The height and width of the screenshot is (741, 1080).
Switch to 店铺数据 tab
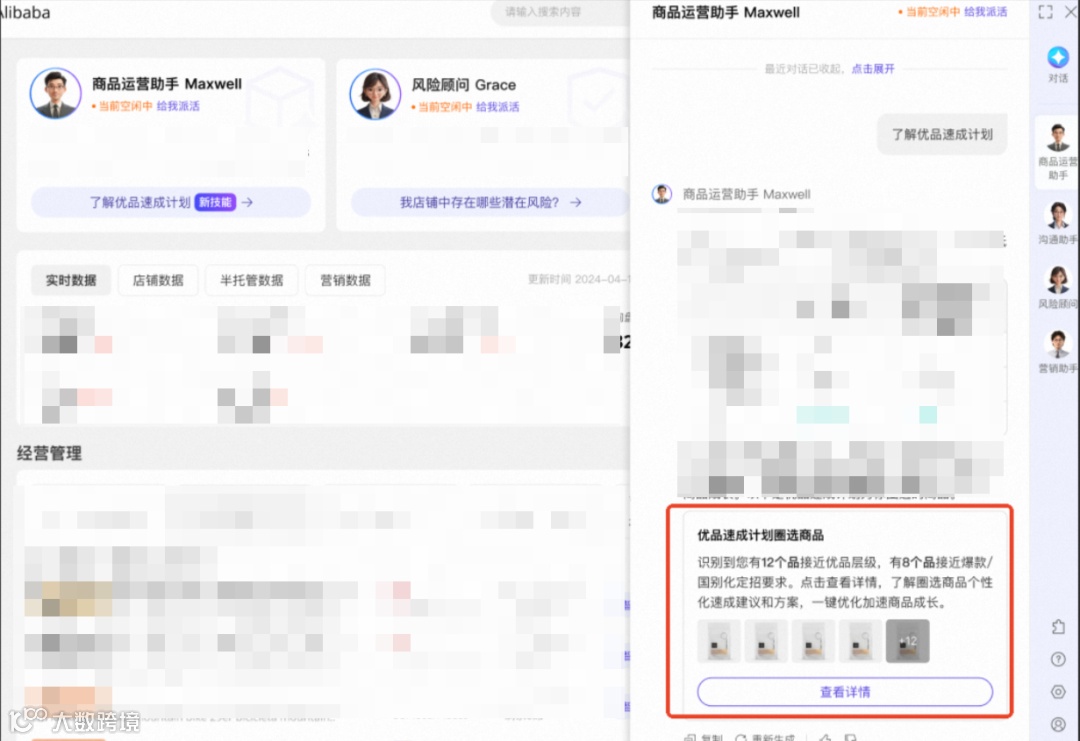click(x=158, y=280)
